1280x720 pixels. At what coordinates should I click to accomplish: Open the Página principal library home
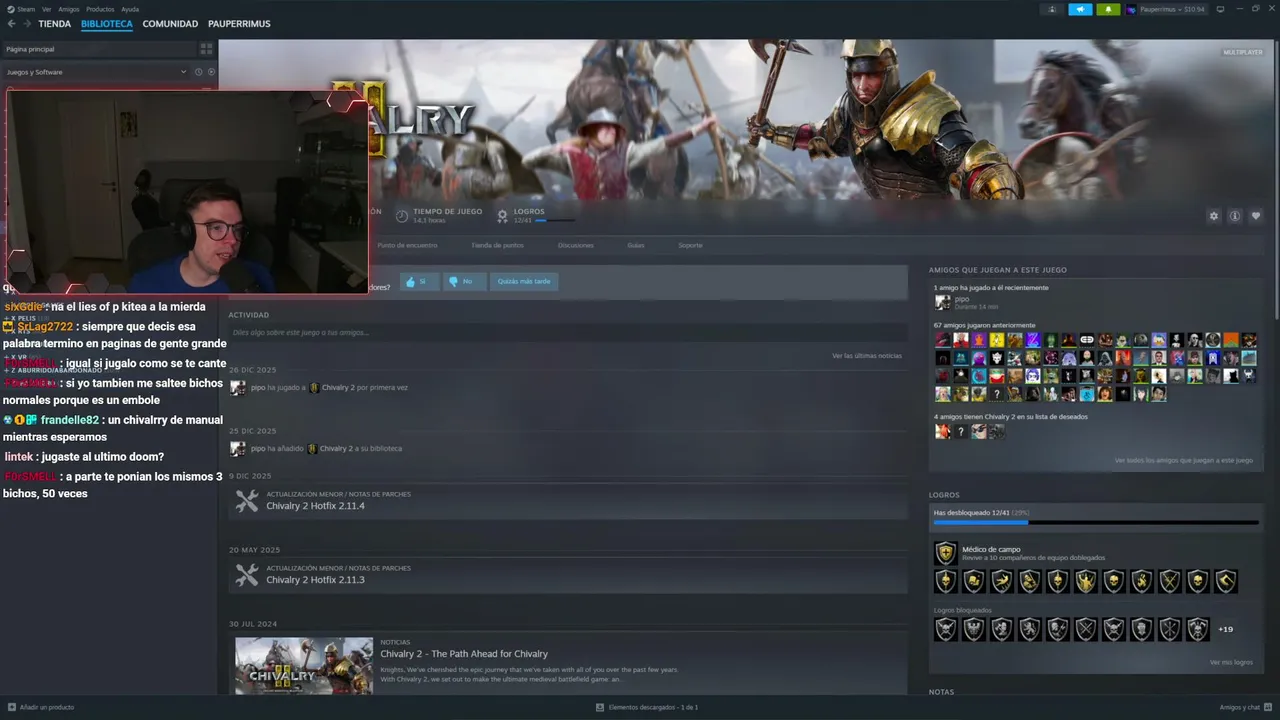[100, 49]
